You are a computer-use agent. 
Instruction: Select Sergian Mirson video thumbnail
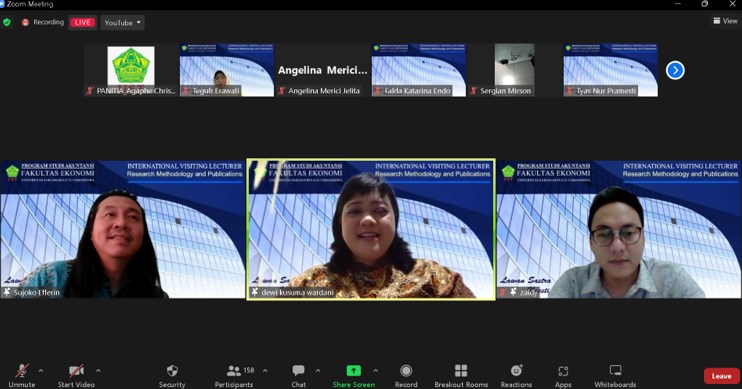pos(514,70)
